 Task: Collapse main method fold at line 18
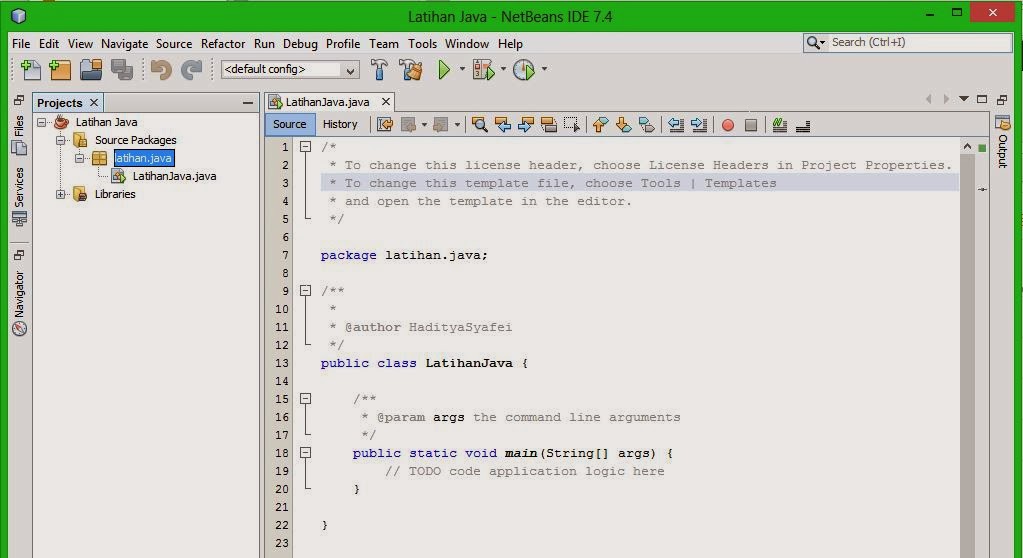coord(305,452)
